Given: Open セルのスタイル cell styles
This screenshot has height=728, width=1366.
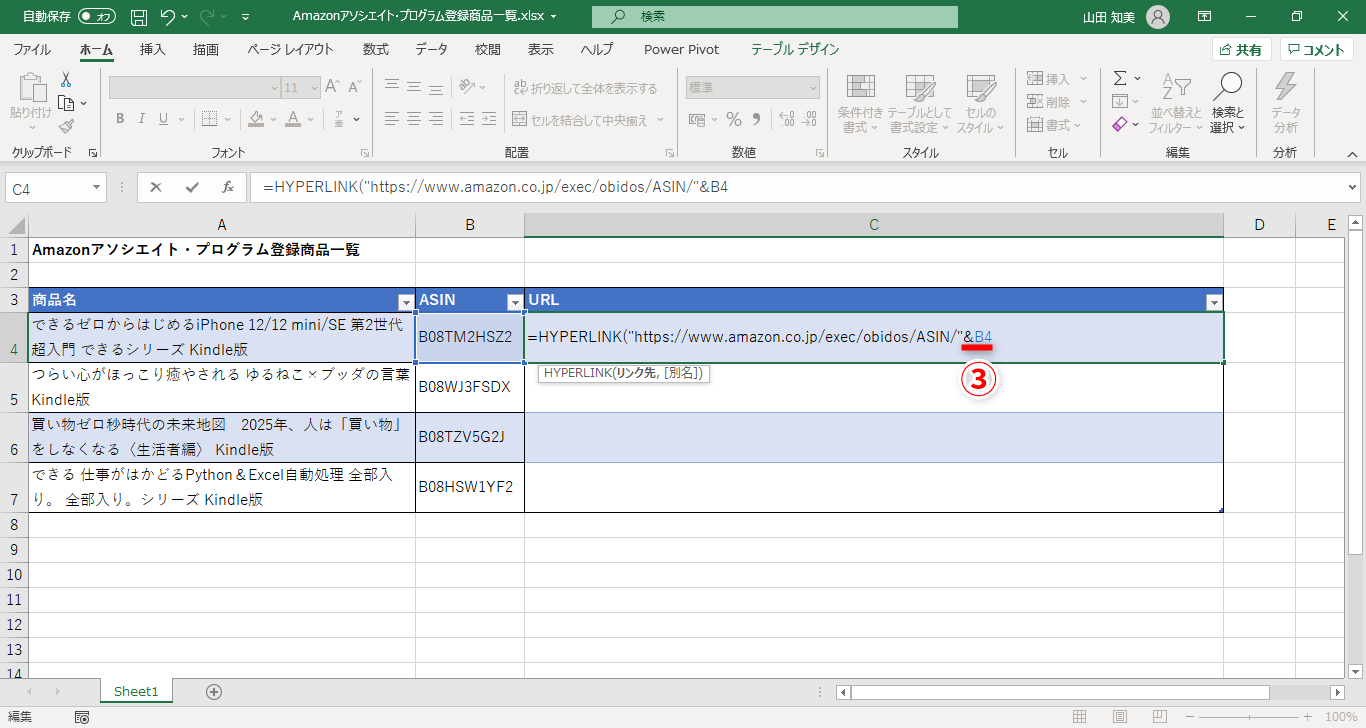Looking at the screenshot, I should pyautogui.click(x=980, y=104).
